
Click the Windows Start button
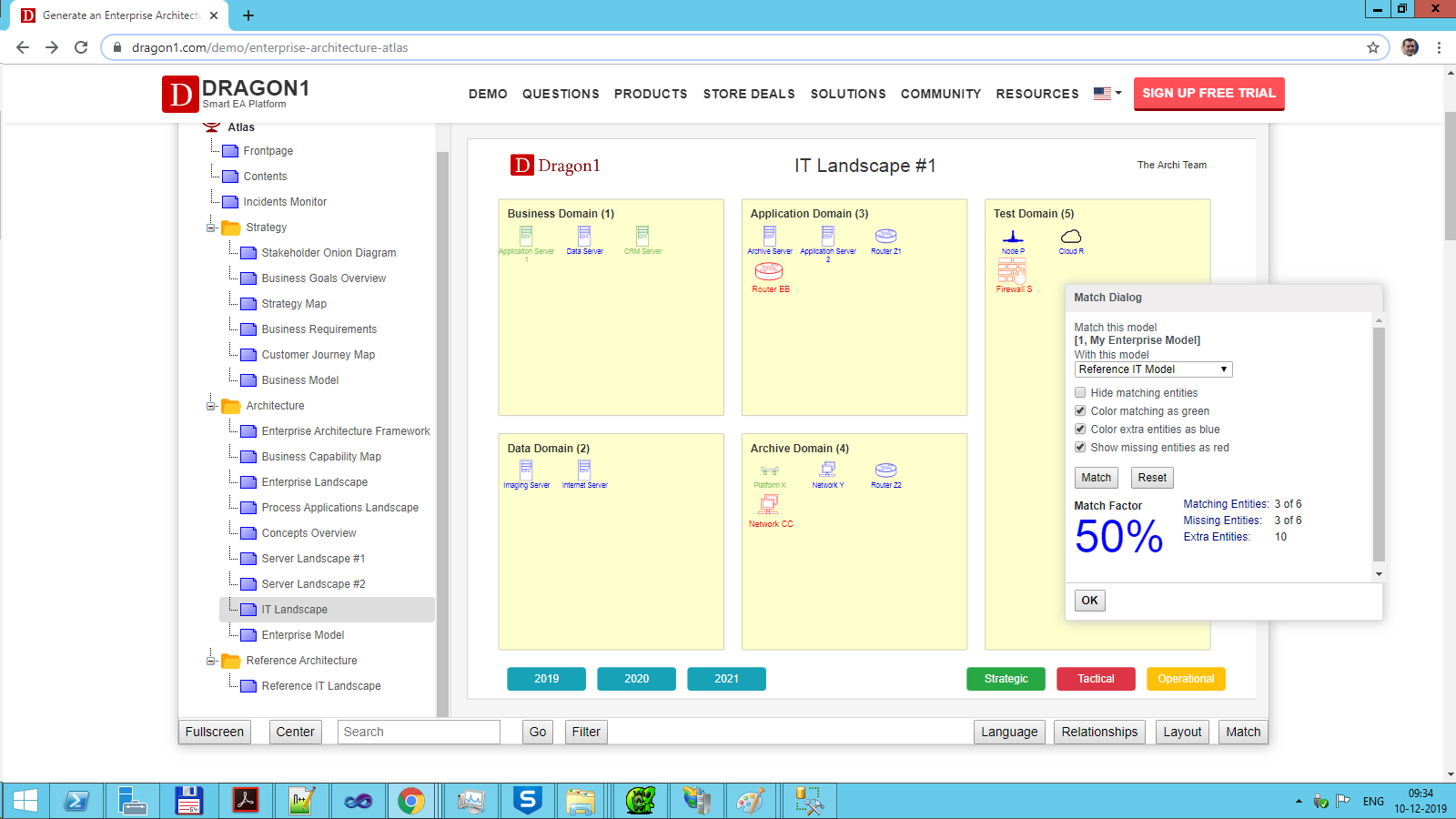(x=25, y=801)
